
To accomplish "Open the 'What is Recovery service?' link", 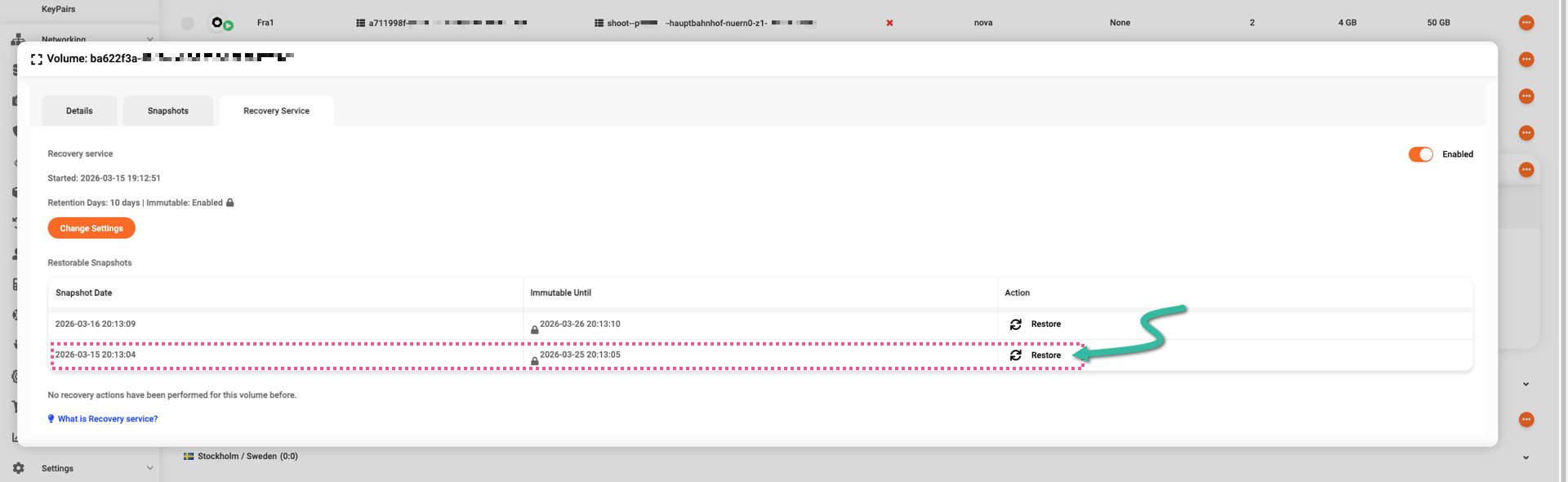I will (108, 419).
